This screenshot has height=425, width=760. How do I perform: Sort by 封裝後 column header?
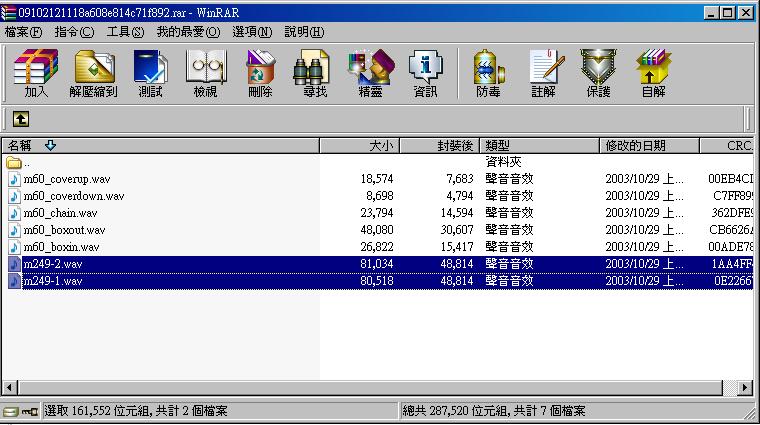440,145
